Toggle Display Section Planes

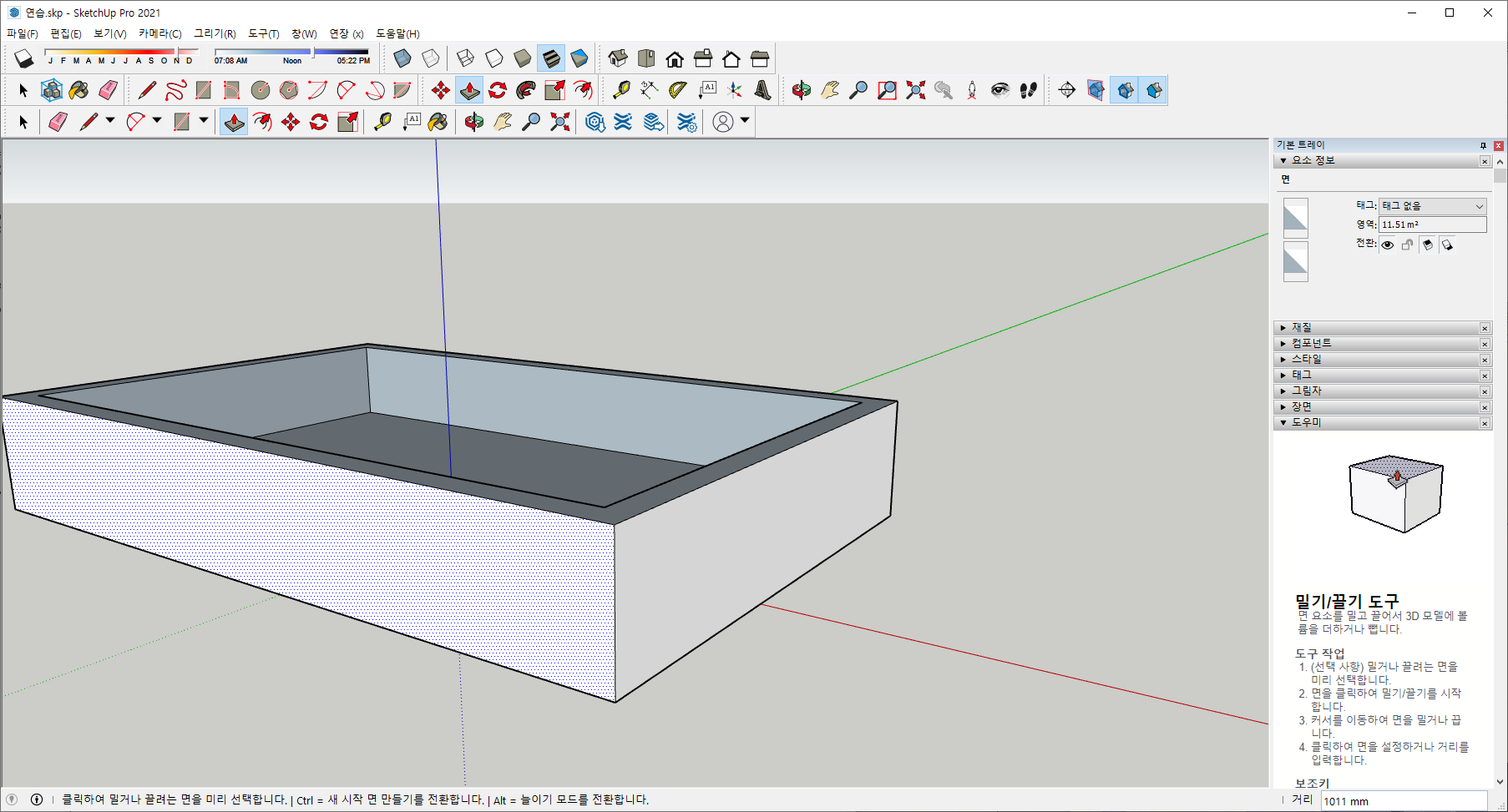pyautogui.click(x=1096, y=90)
